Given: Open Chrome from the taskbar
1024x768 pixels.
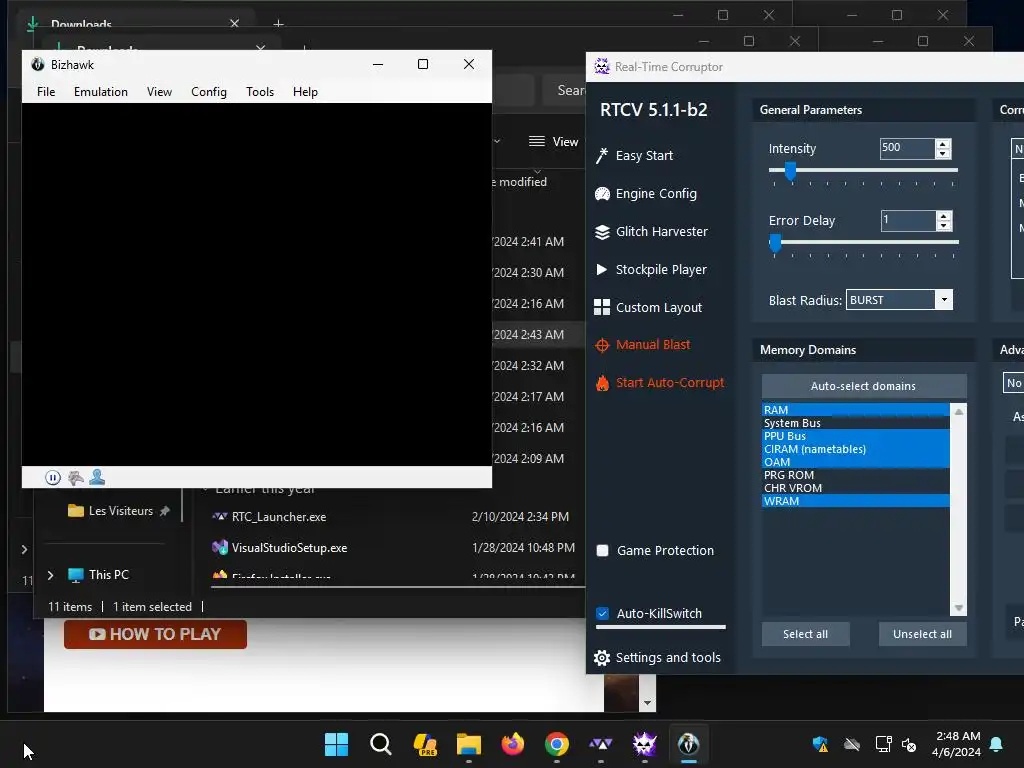Looking at the screenshot, I should pyautogui.click(x=557, y=744).
